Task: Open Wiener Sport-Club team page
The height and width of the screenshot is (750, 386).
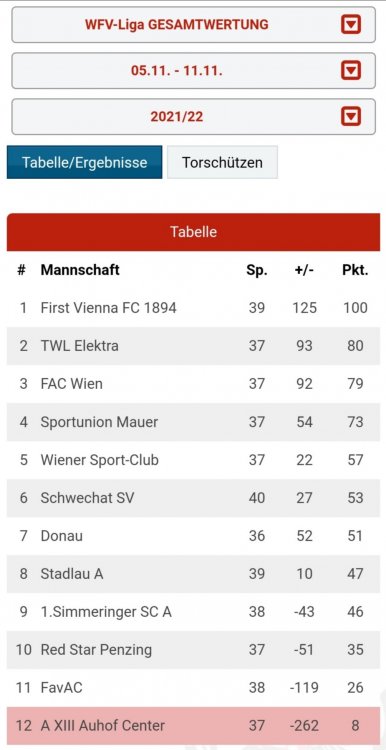Action: point(99,460)
